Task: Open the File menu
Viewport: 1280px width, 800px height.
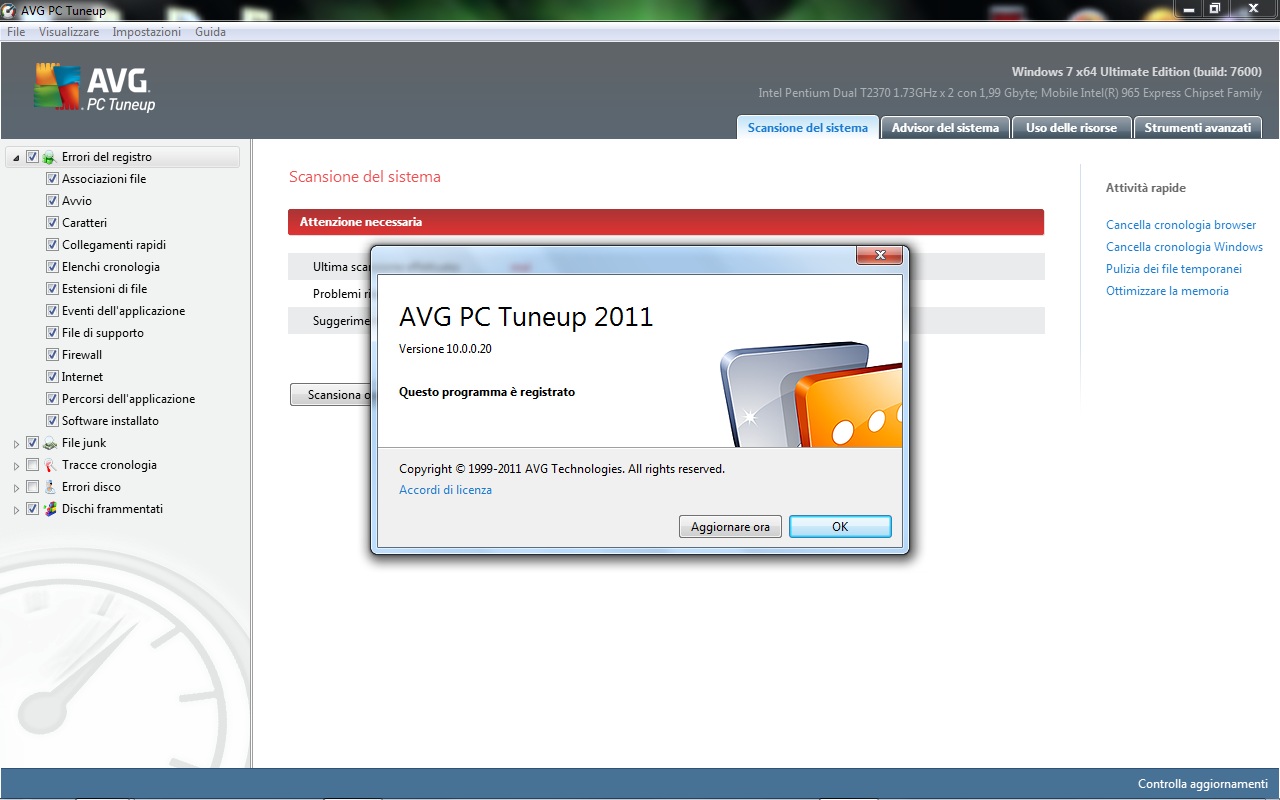Action: [x=15, y=32]
